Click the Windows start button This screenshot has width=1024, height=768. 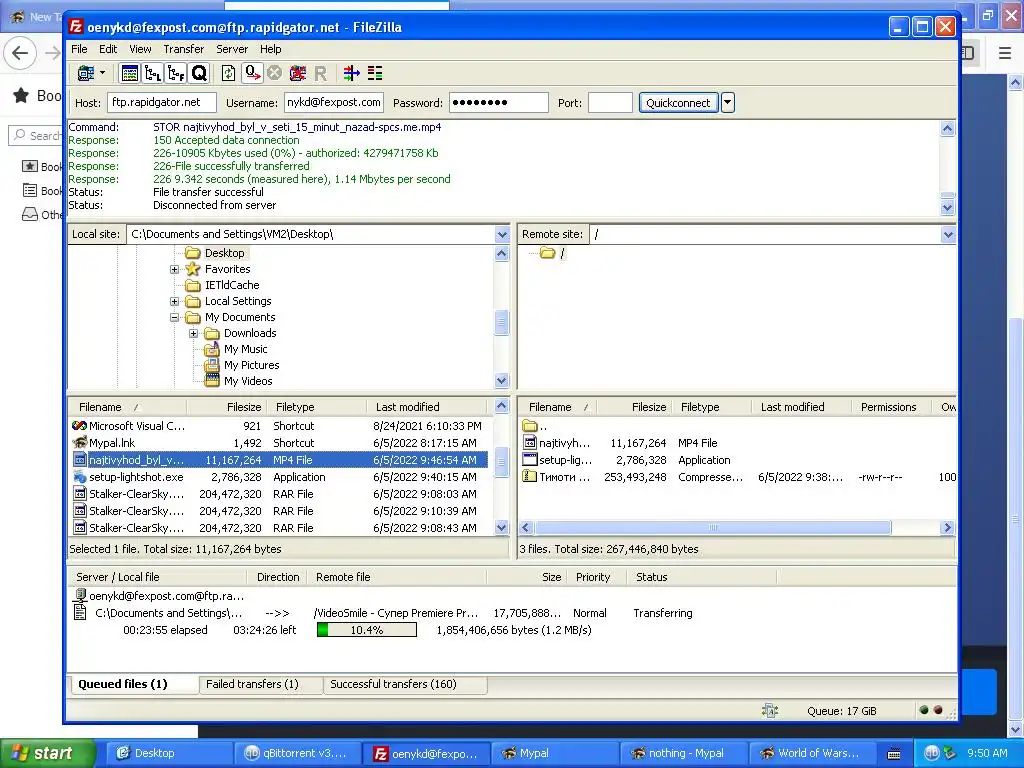click(47, 753)
